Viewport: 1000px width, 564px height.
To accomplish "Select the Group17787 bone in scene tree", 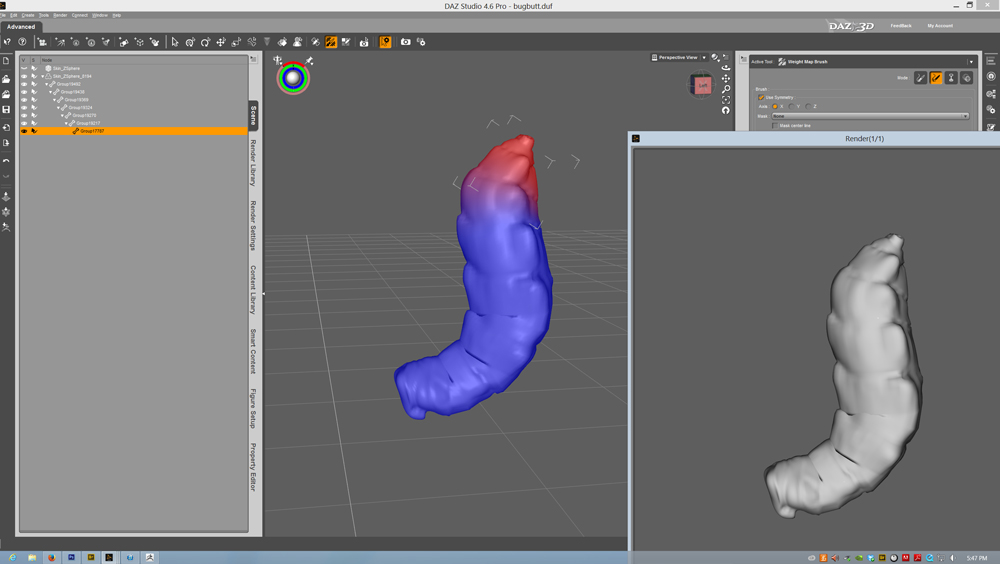I will (x=92, y=131).
